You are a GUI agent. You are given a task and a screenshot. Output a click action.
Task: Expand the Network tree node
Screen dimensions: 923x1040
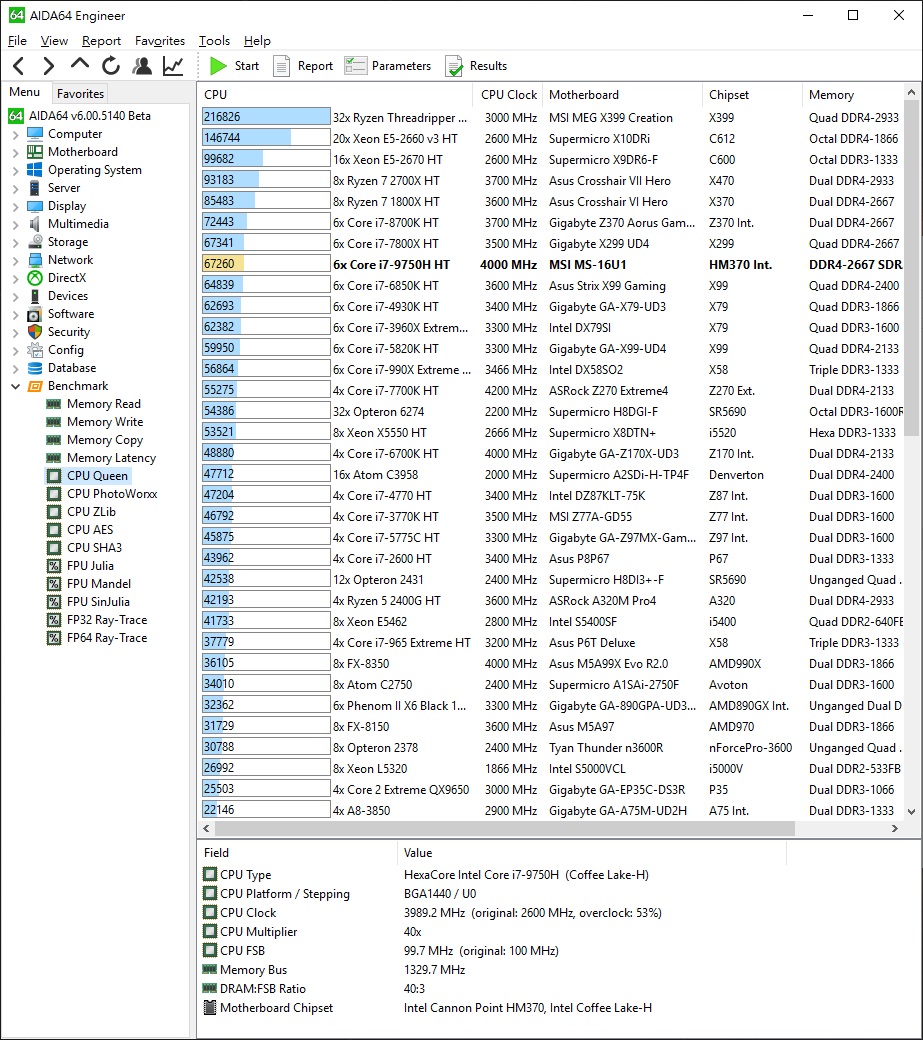coord(15,261)
